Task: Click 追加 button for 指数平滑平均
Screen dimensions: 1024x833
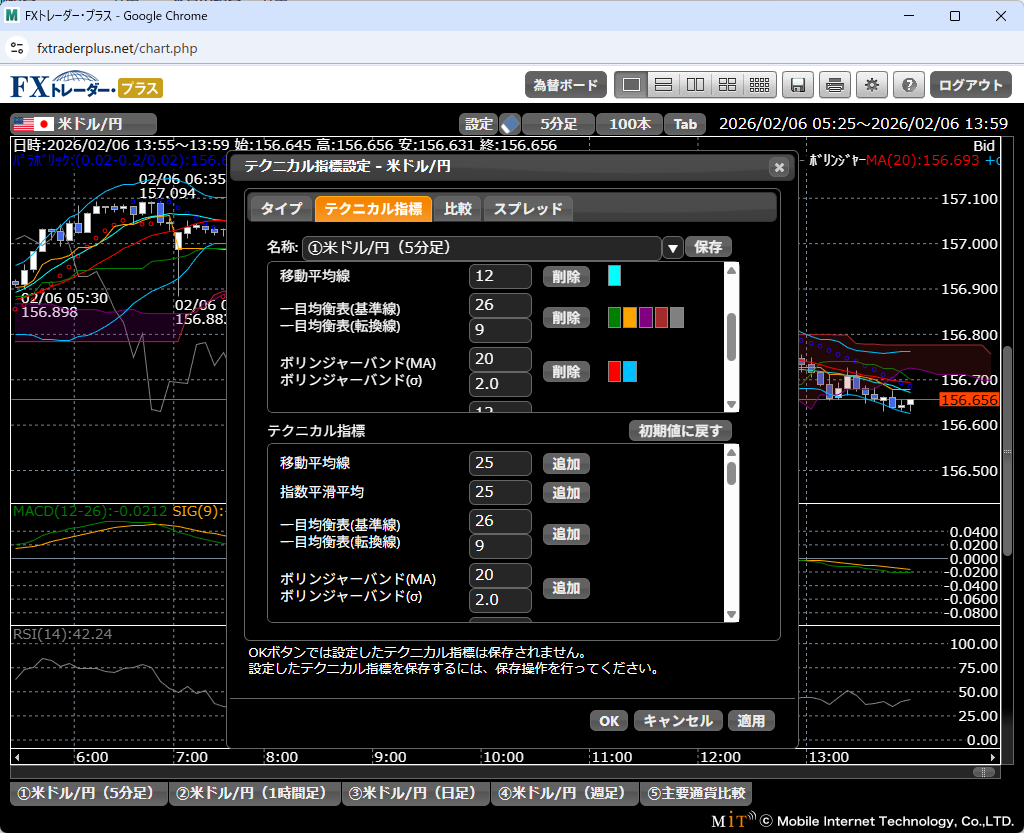Action: (566, 492)
